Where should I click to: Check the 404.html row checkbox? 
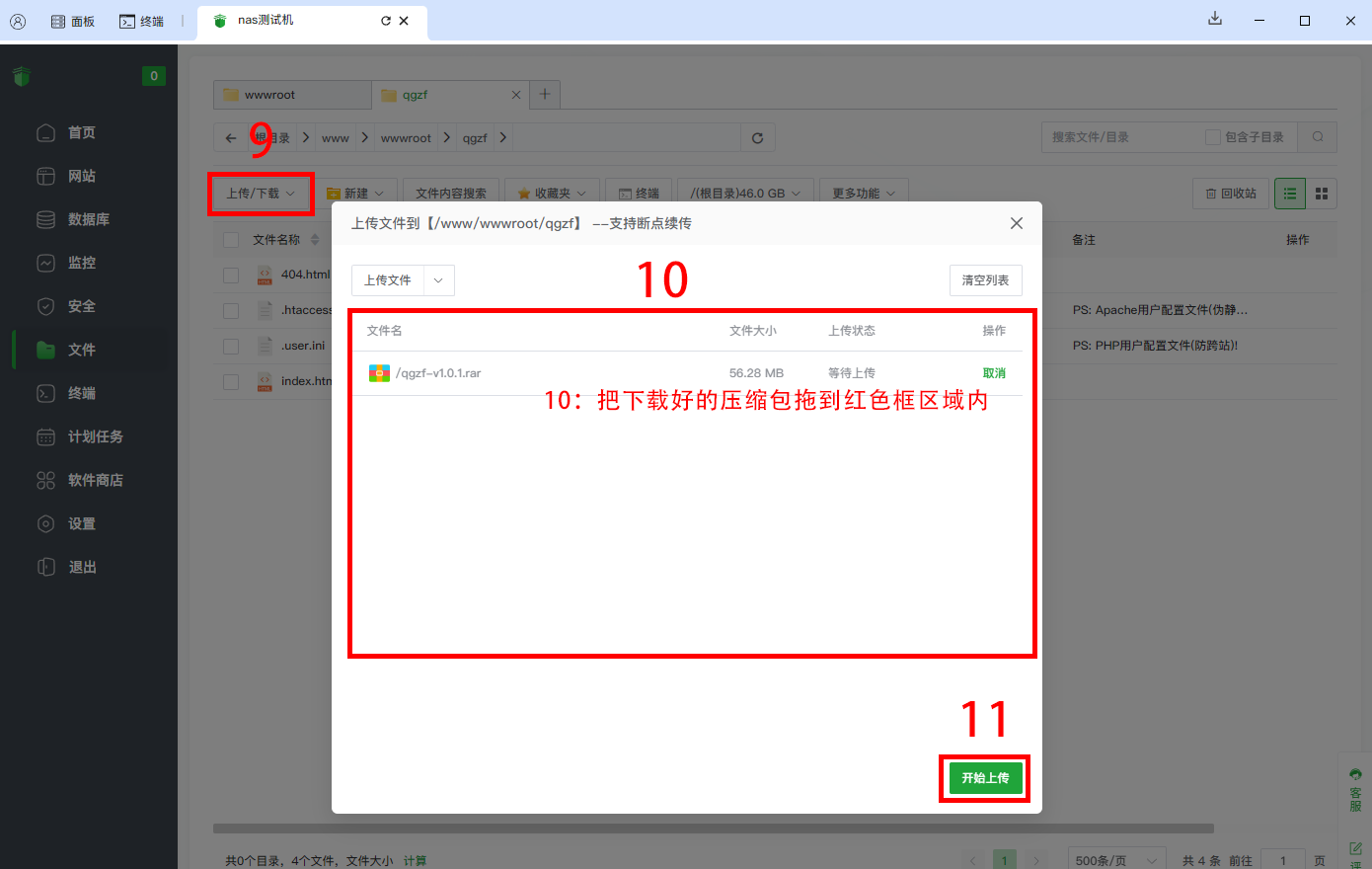pos(231,276)
